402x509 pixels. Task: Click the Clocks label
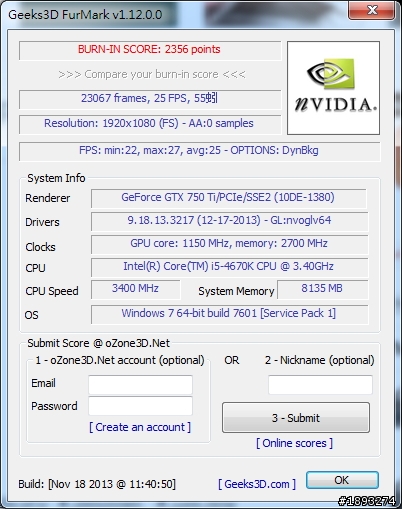[x=40, y=247]
